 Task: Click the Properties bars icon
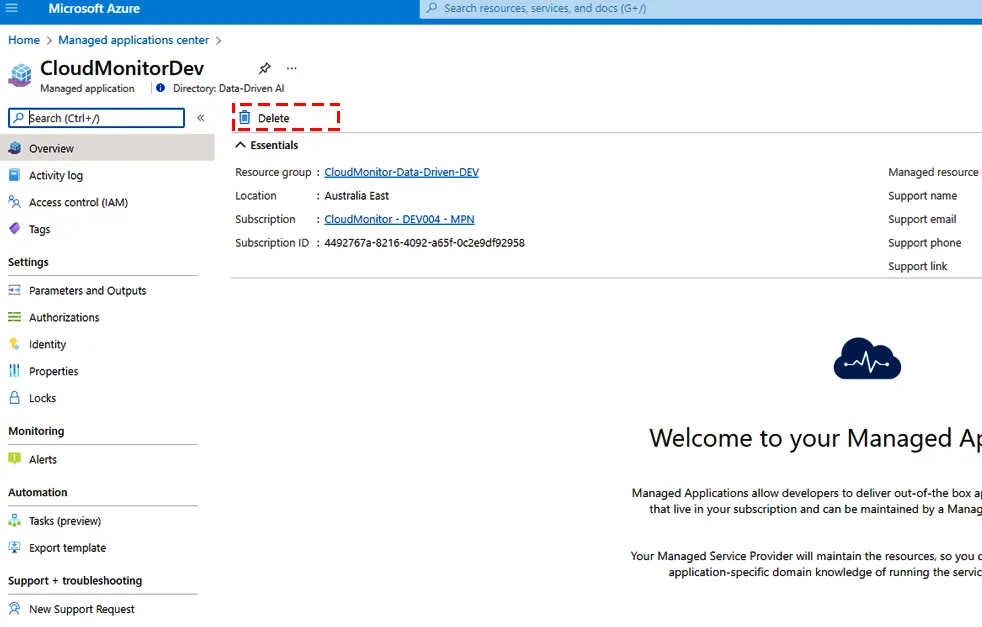(14, 371)
